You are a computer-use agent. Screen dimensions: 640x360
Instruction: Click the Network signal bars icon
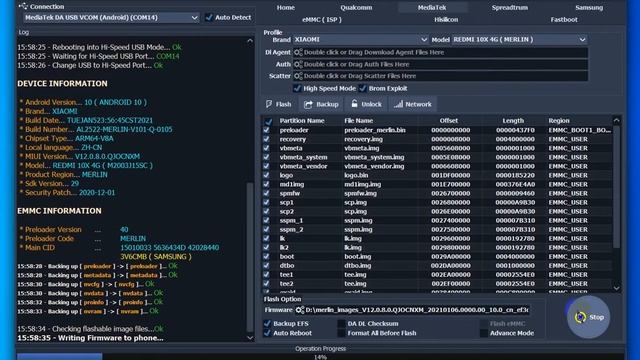398,104
